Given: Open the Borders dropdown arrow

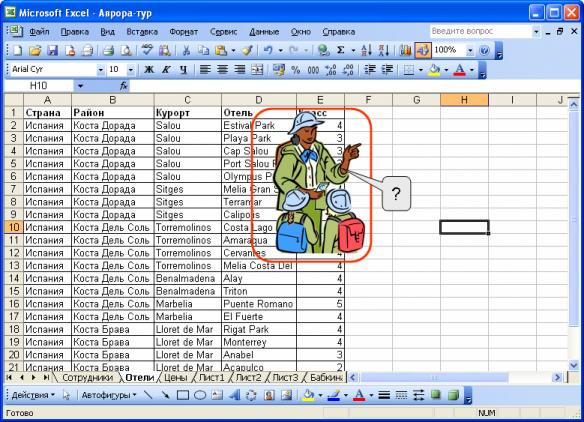Looking at the screenshot, I should tap(420, 70).
